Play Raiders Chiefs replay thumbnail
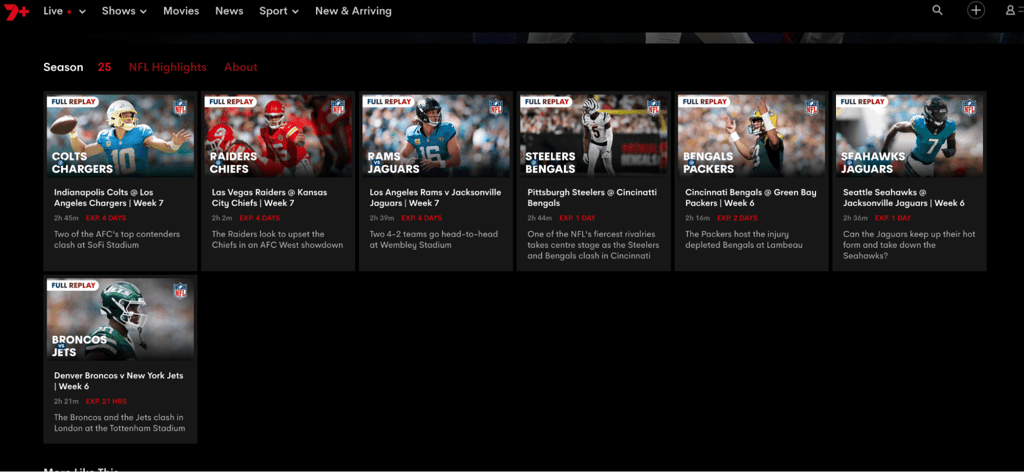Image resolution: width=1024 pixels, height=472 pixels. [278, 136]
